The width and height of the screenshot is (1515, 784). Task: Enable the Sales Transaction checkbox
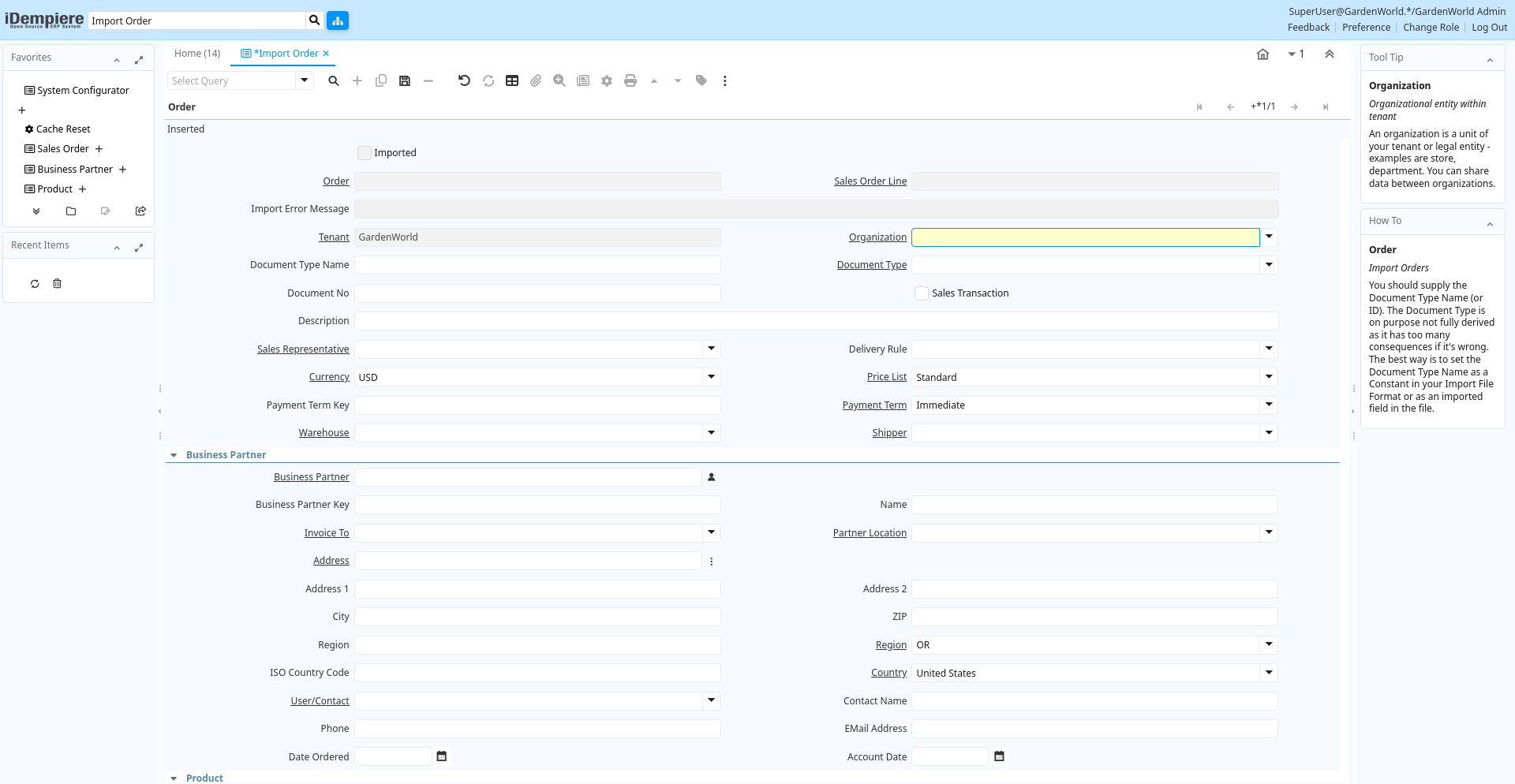point(922,293)
